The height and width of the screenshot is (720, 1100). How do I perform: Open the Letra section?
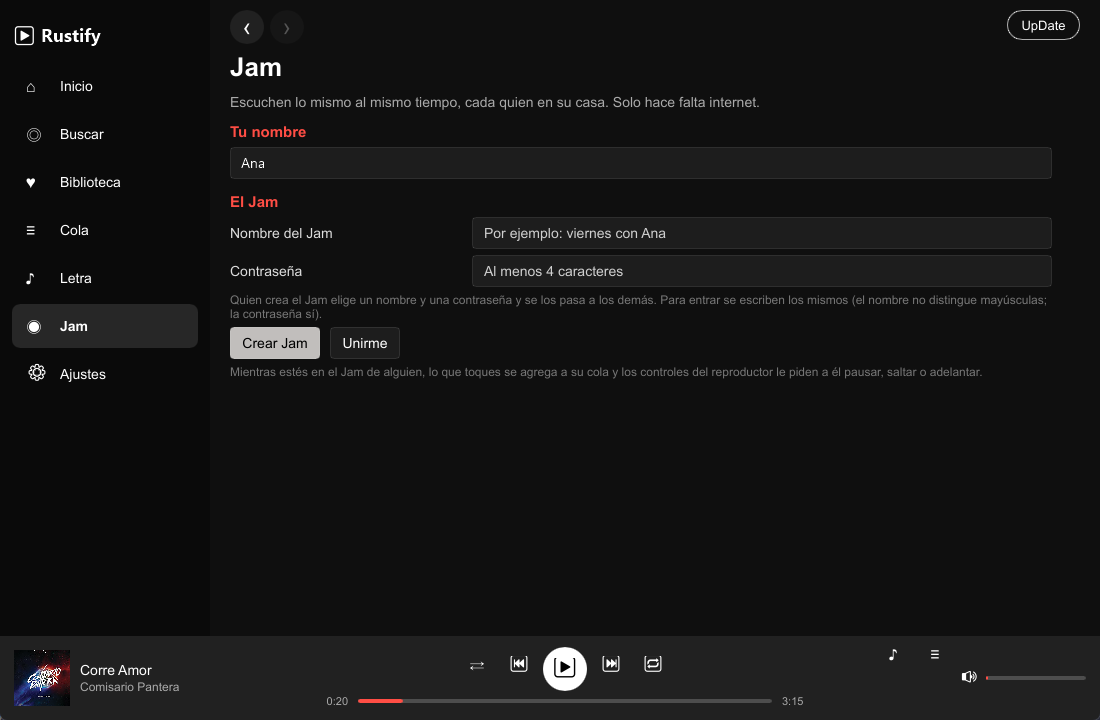click(x=105, y=278)
